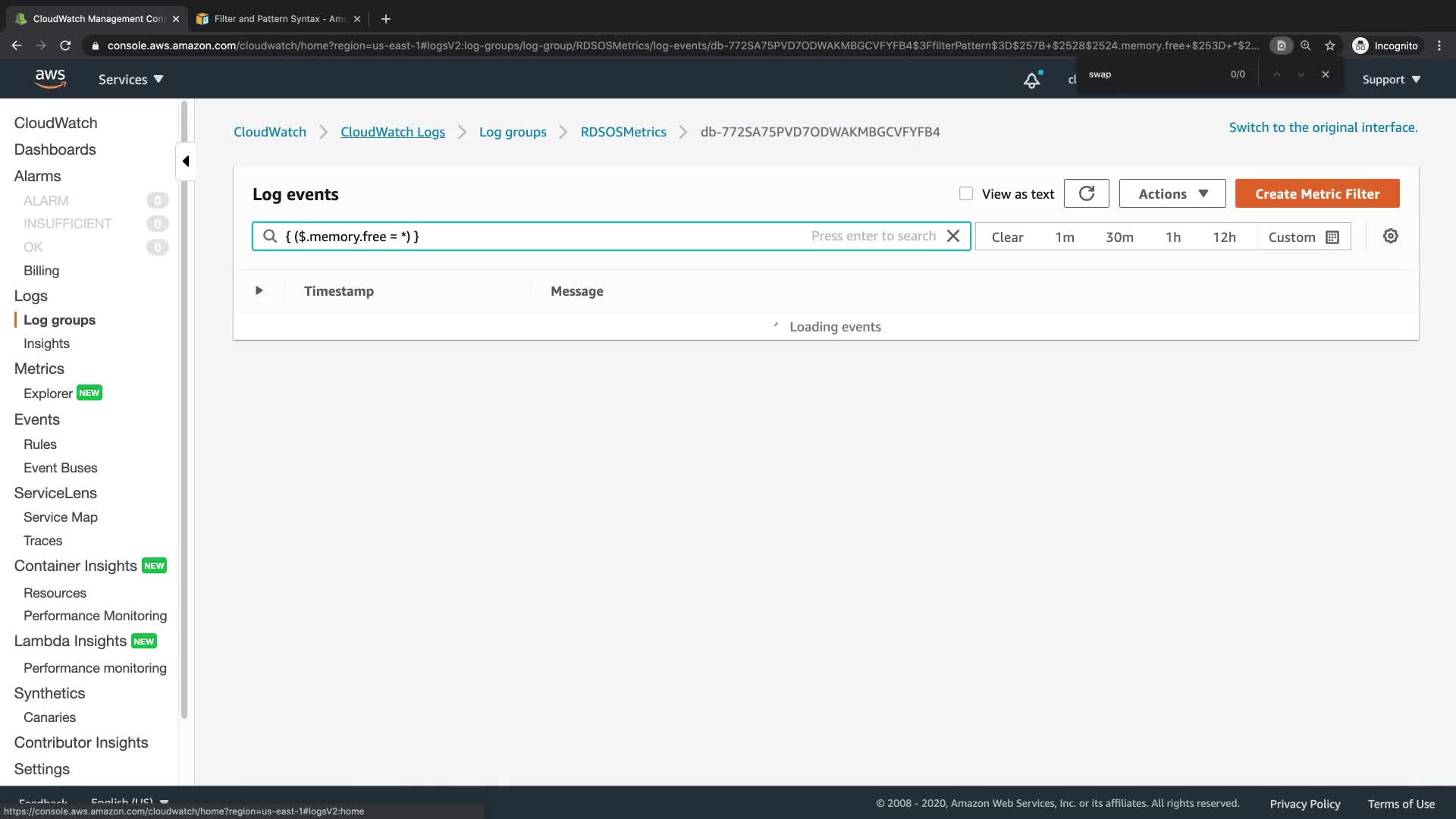Select the 30m time range
The width and height of the screenshot is (1456, 819).
tap(1119, 237)
